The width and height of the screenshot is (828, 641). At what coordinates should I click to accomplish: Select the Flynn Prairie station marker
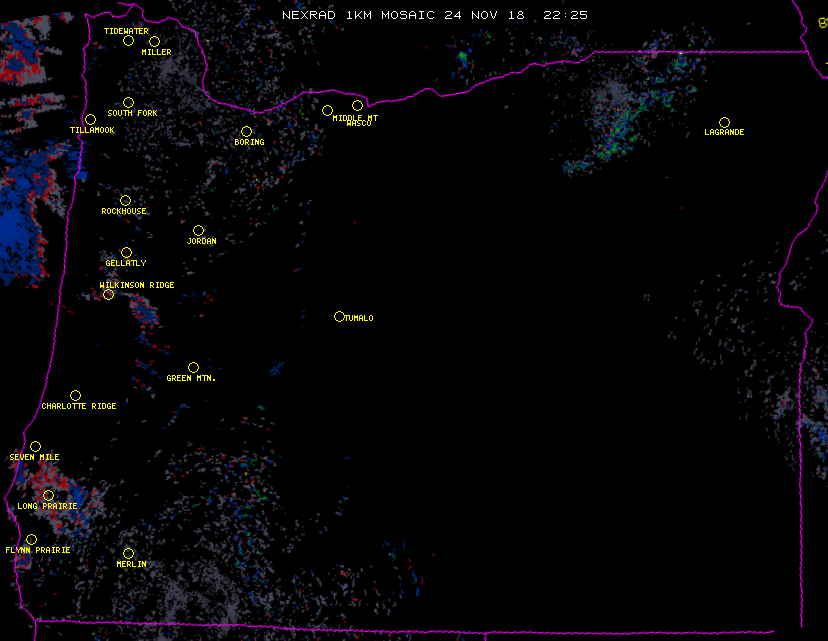[x=31, y=540]
